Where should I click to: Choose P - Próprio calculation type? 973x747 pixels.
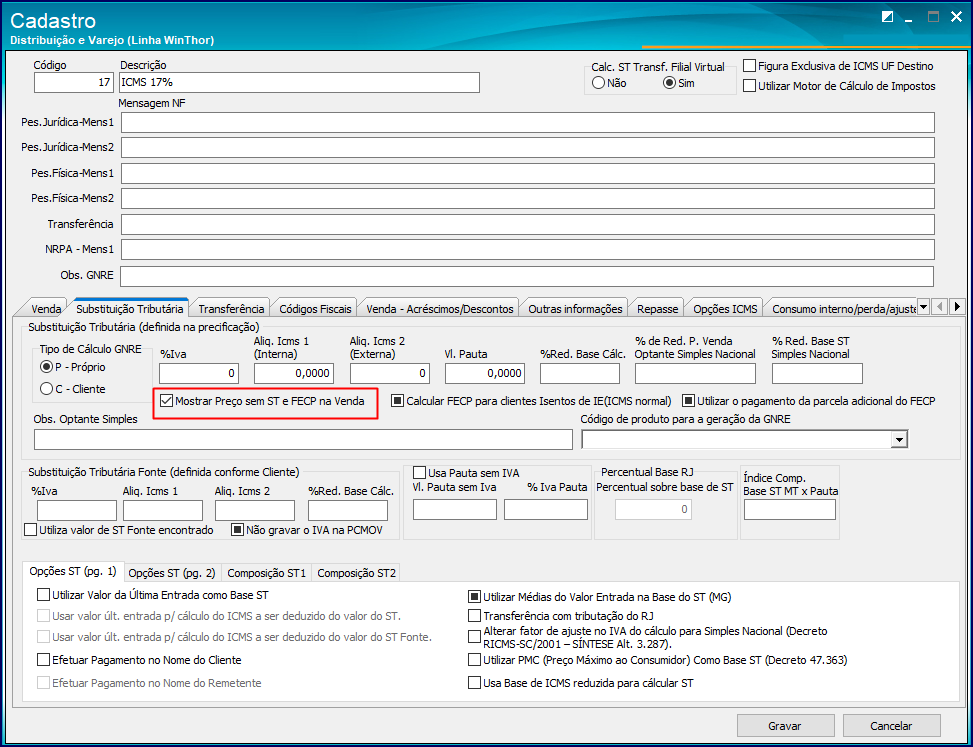pyautogui.click(x=73, y=367)
